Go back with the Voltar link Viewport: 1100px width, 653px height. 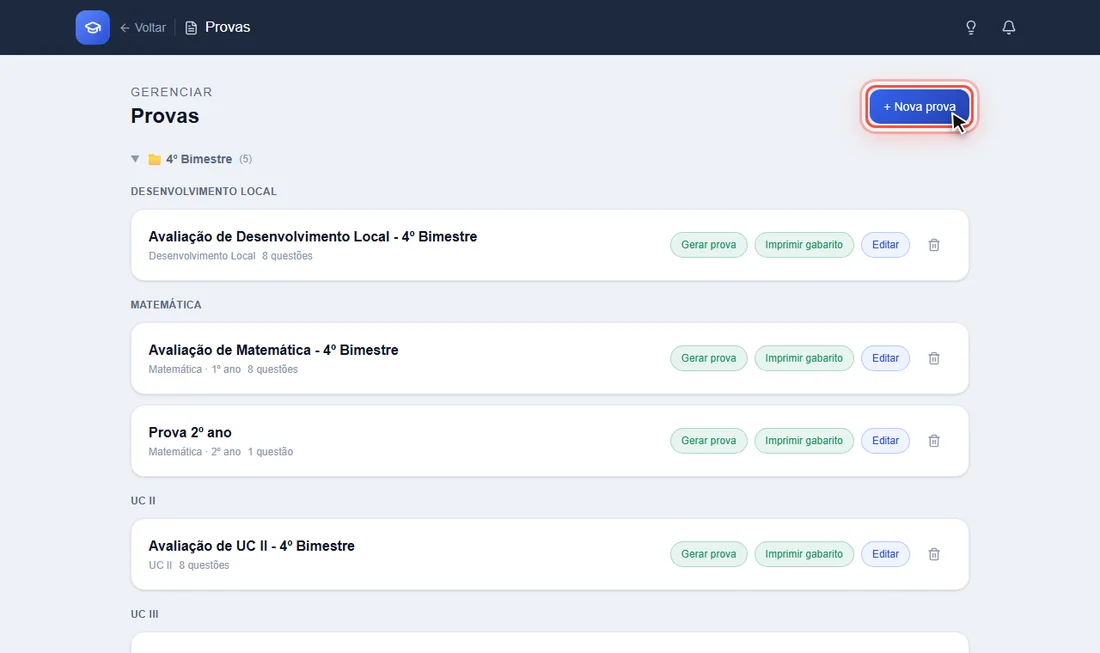(143, 27)
